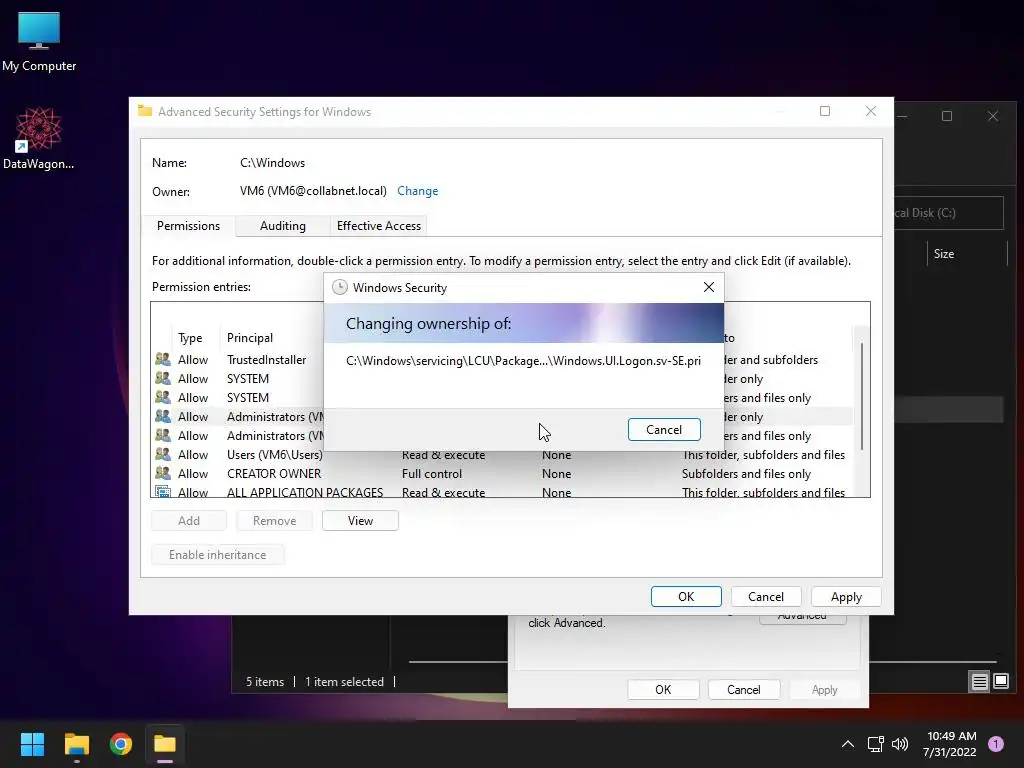Cancel the Advanced Security Settings dialog

[x=766, y=597]
